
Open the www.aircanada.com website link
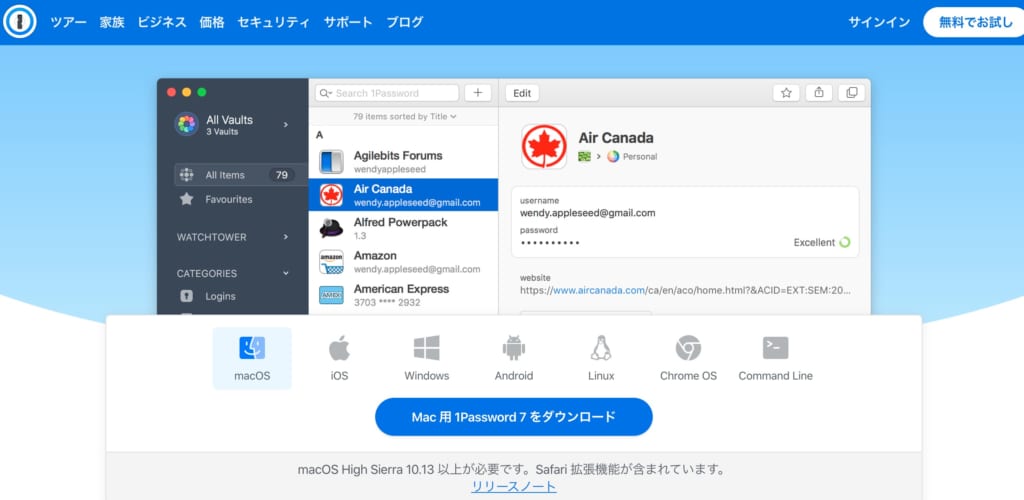click(600, 290)
